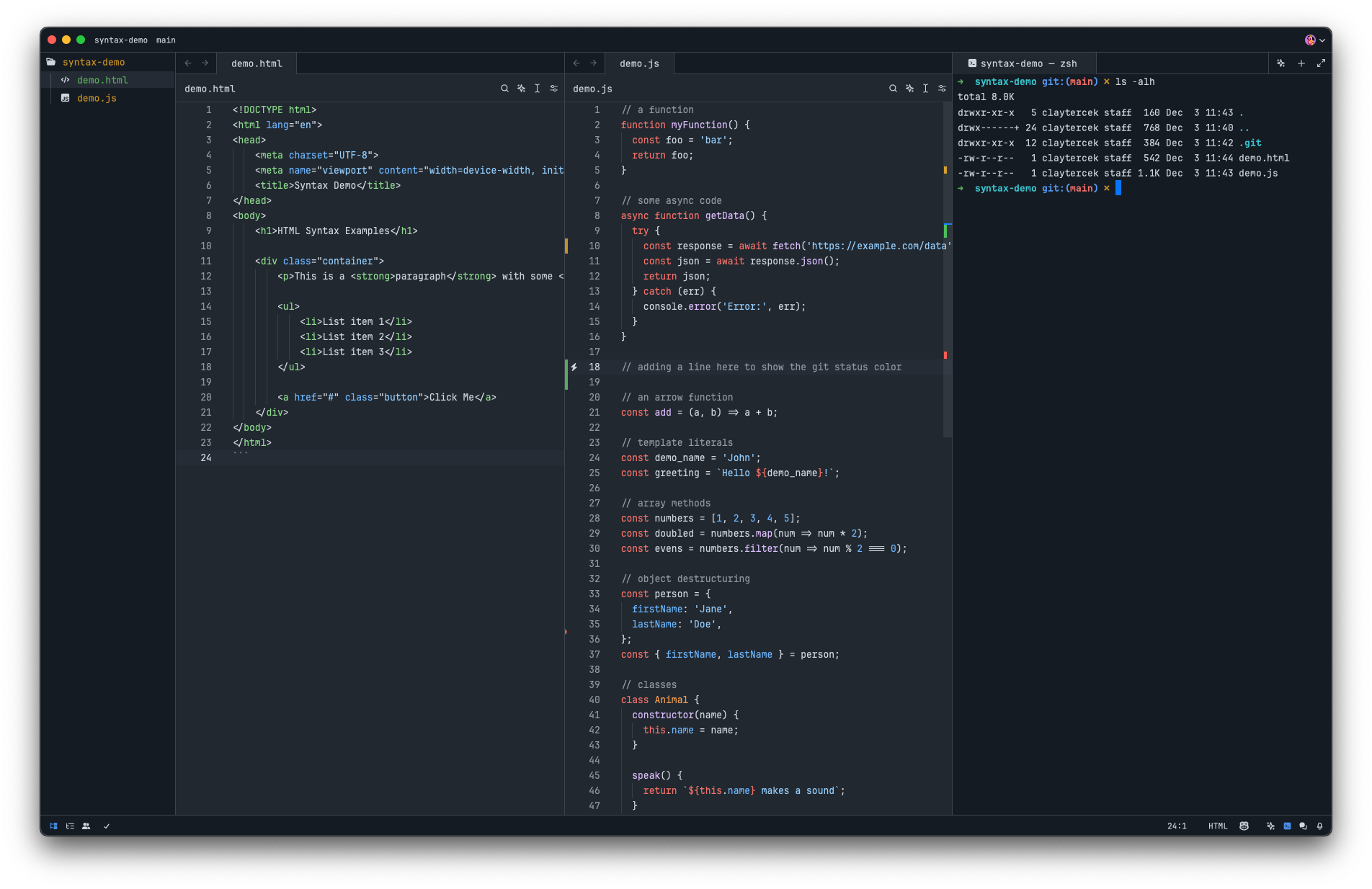Click the 'Click Me' anchor line in demo.html

(387, 397)
